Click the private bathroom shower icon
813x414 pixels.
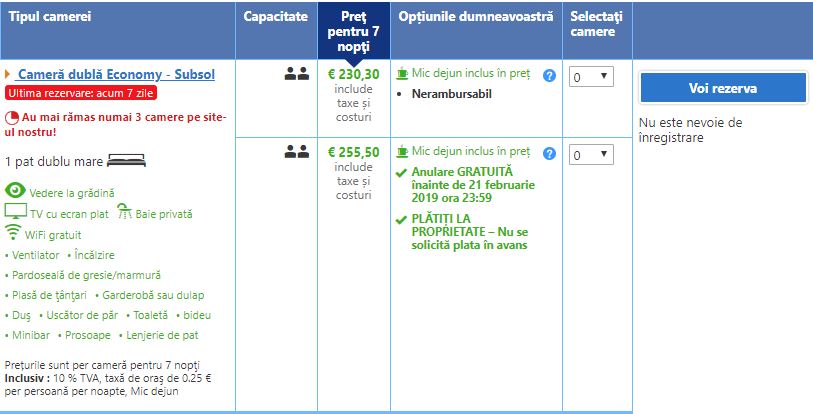point(125,212)
